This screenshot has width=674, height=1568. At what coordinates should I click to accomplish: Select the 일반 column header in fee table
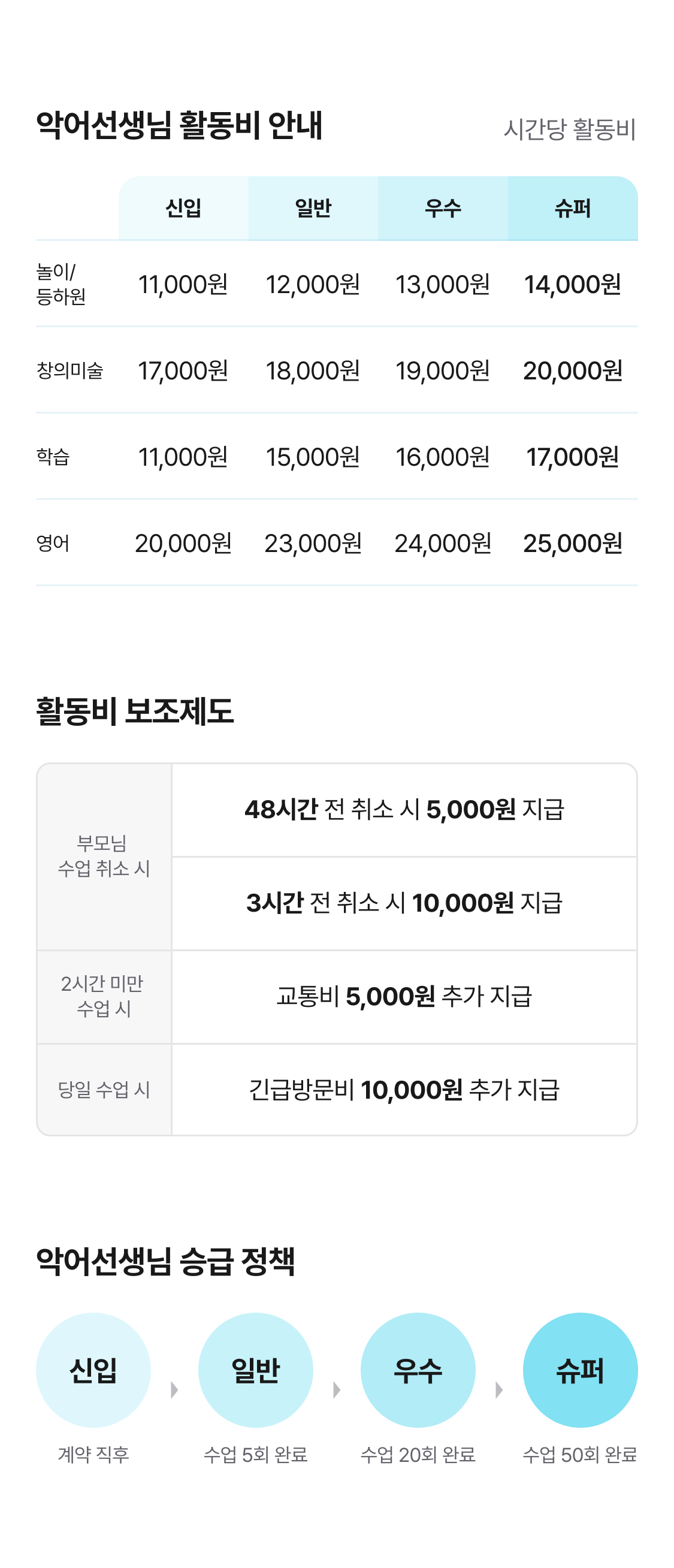313,208
